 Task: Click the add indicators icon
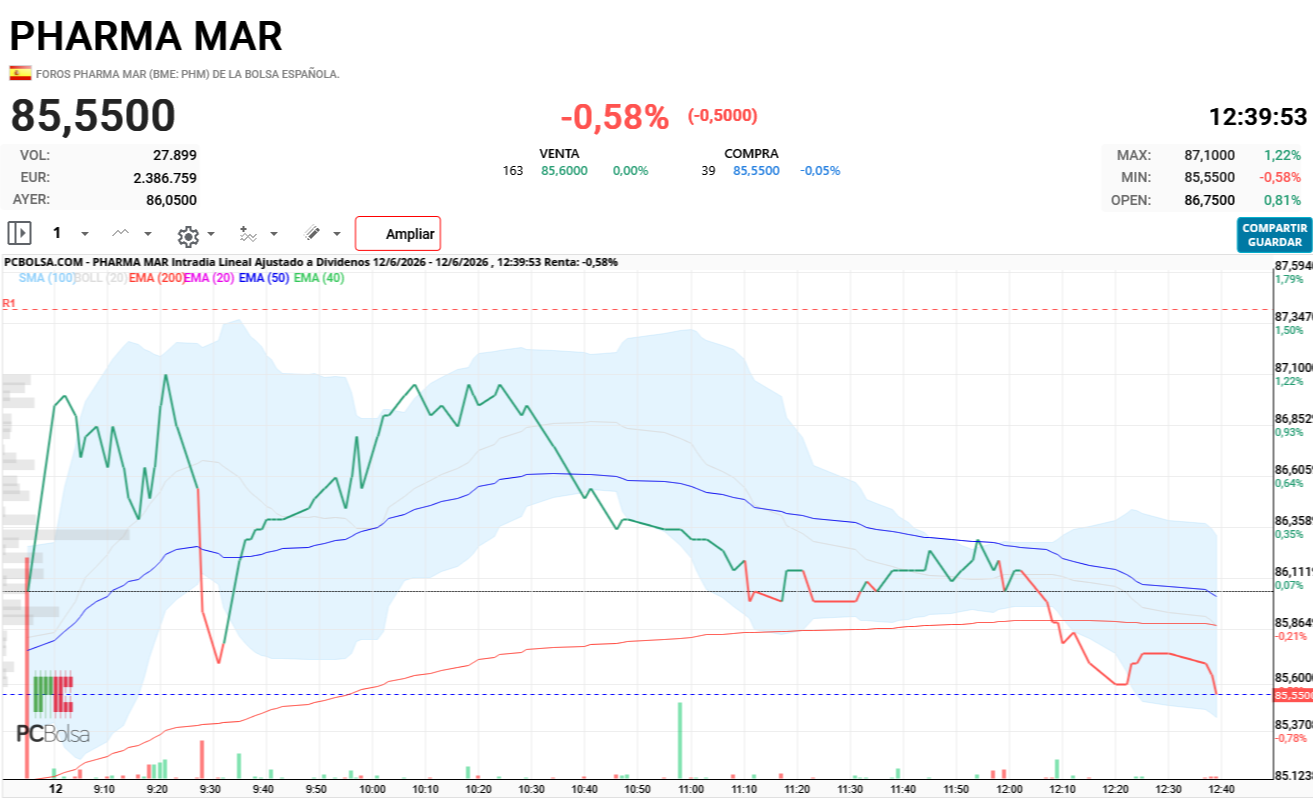pos(248,233)
